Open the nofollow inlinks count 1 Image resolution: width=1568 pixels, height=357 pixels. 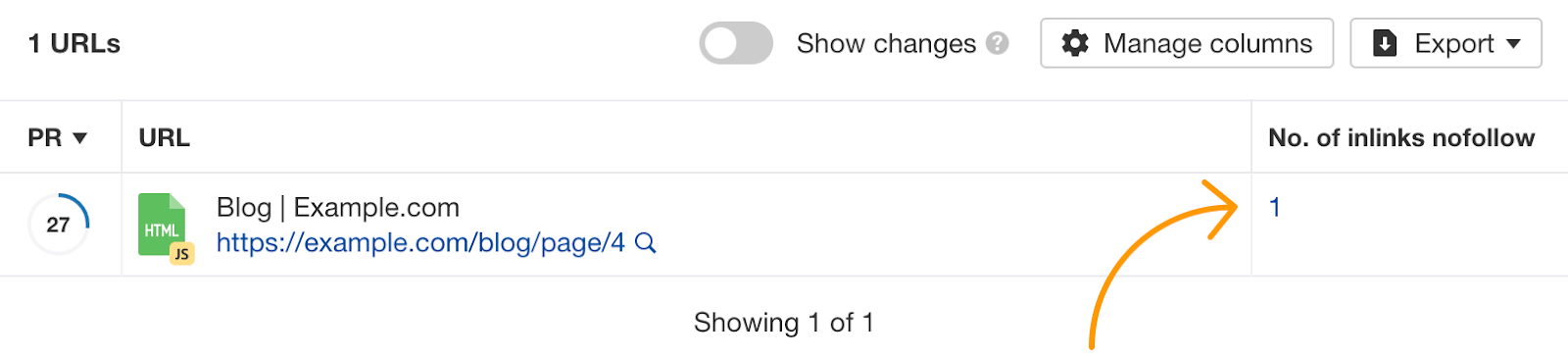click(x=1275, y=208)
